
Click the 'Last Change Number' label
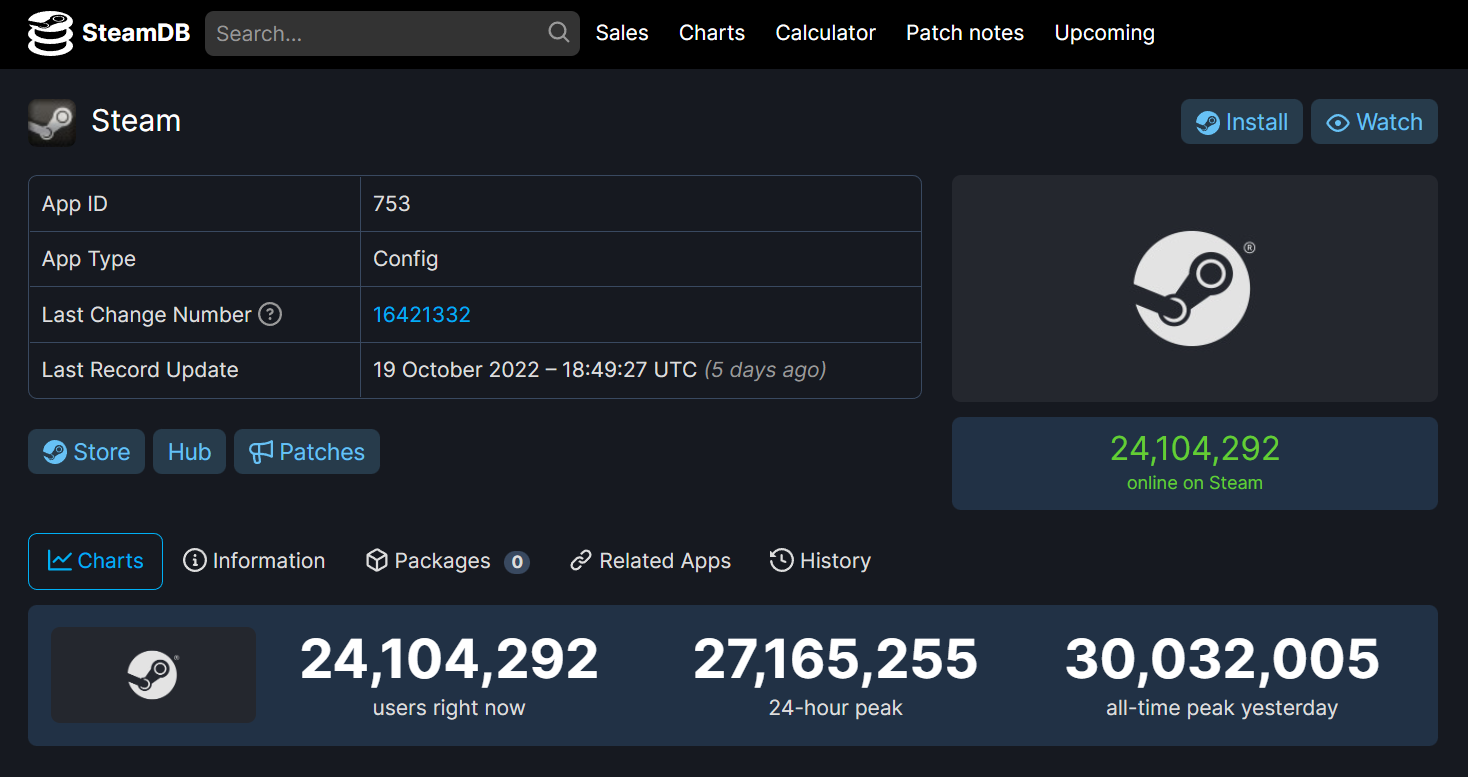147,314
